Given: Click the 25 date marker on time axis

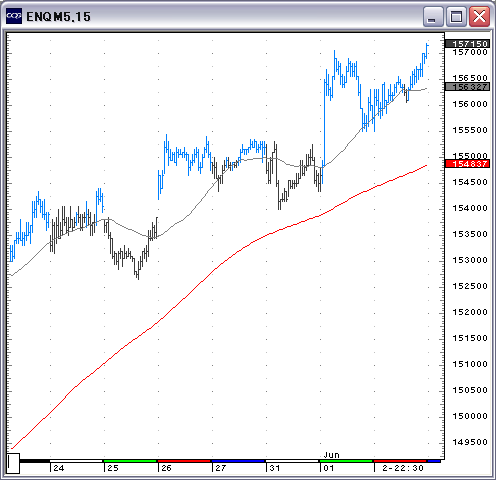Looking at the screenshot, I should [x=113, y=468].
